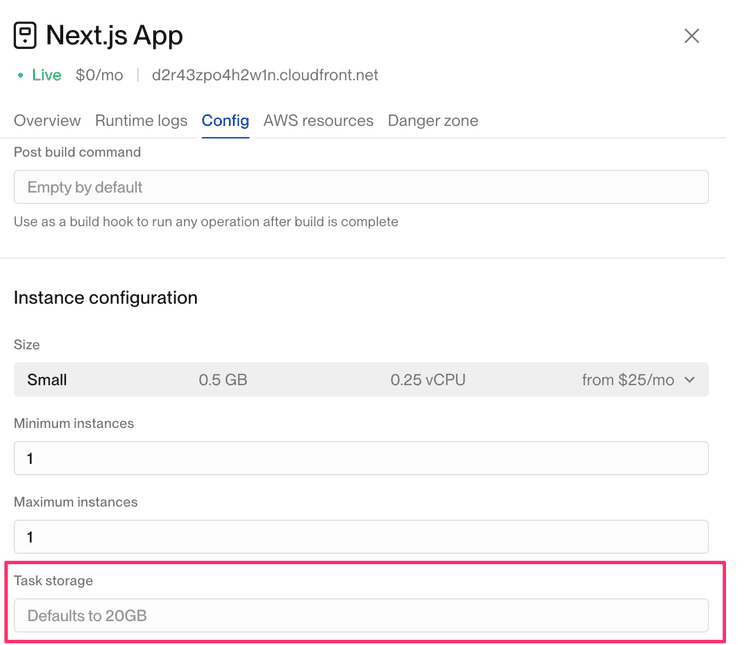
Task: Click the Maximum instances input field
Action: click(x=361, y=537)
